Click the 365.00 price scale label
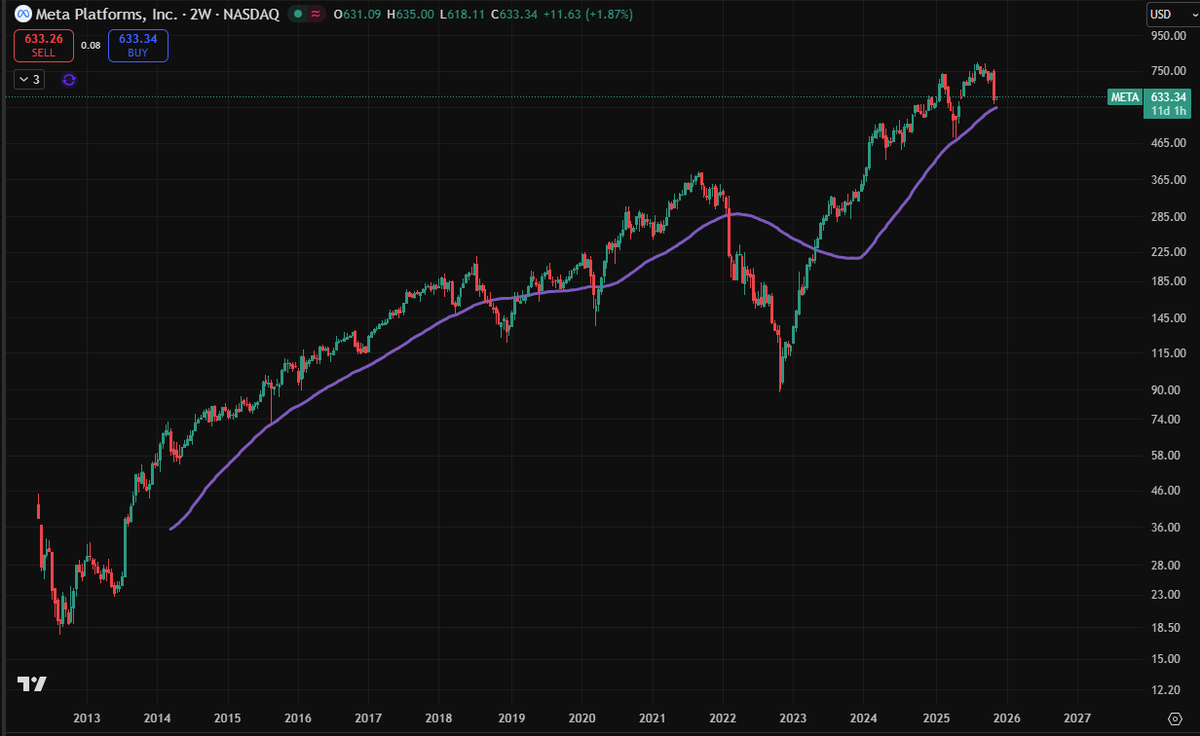This screenshot has width=1200, height=736. tap(1167, 180)
